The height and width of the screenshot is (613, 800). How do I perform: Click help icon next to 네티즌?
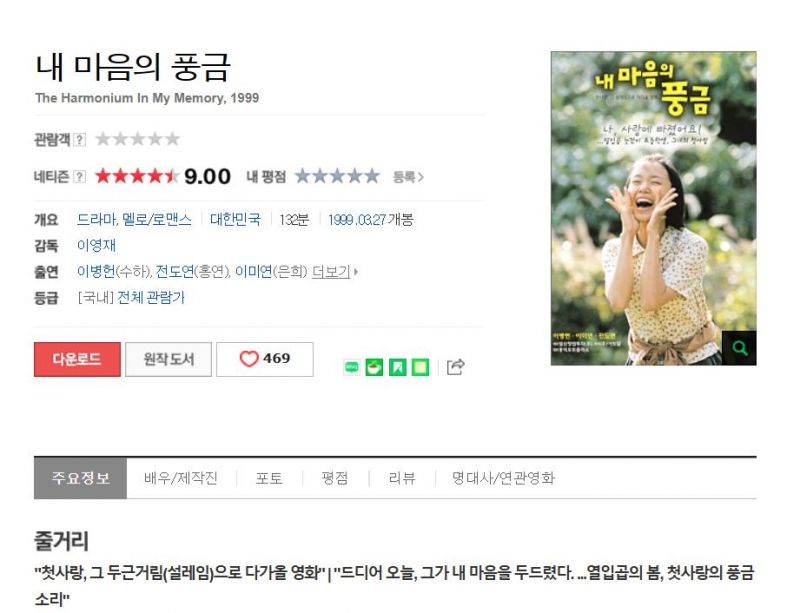click(x=80, y=177)
